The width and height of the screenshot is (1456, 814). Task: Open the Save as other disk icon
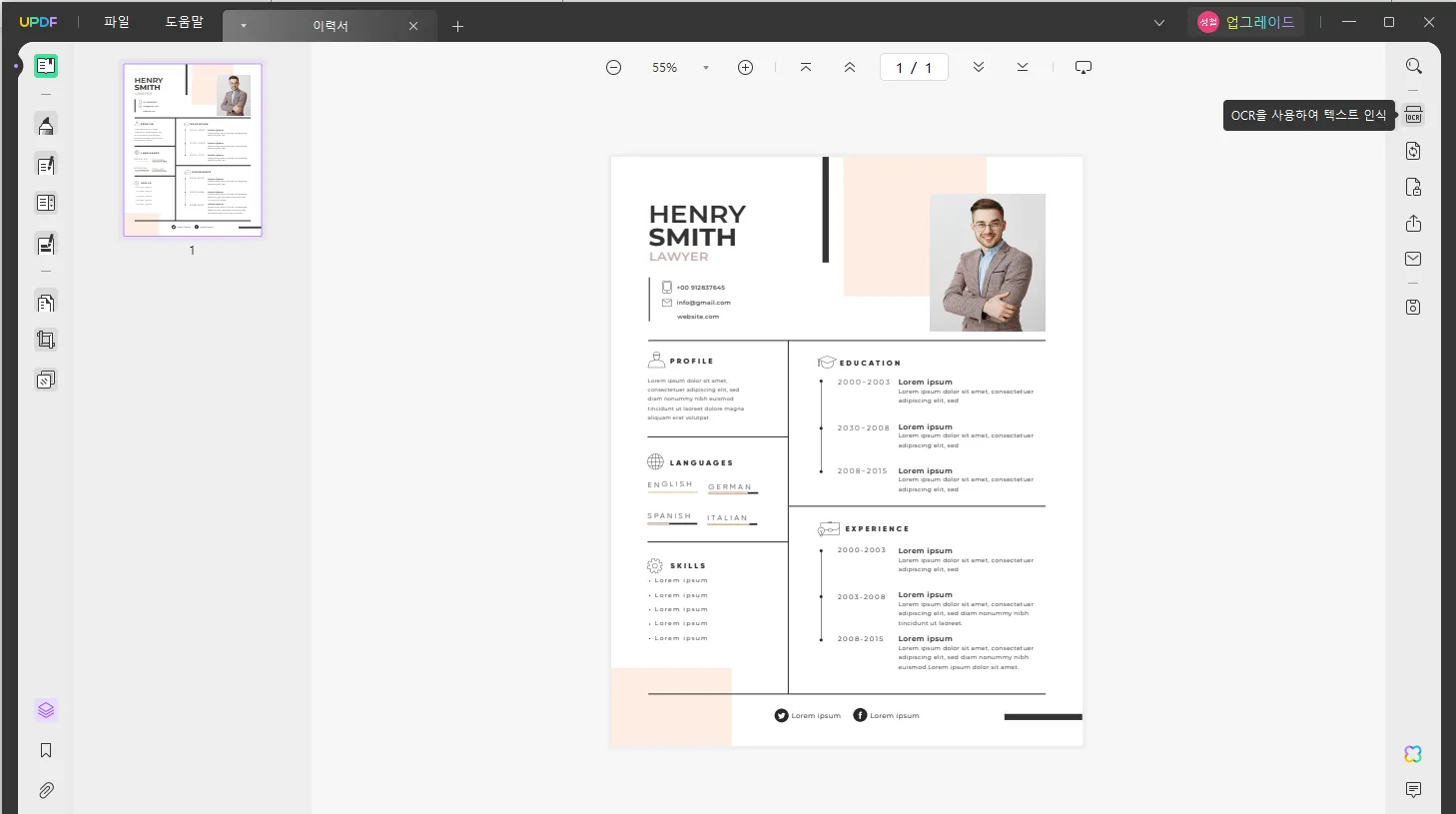click(1413, 307)
